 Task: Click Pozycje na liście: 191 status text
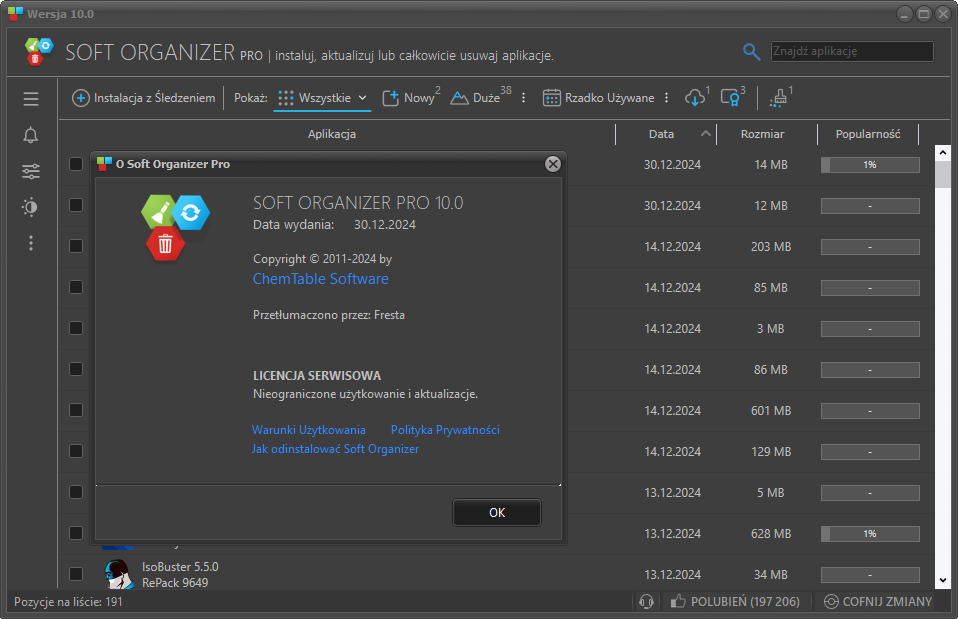point(68,602)
